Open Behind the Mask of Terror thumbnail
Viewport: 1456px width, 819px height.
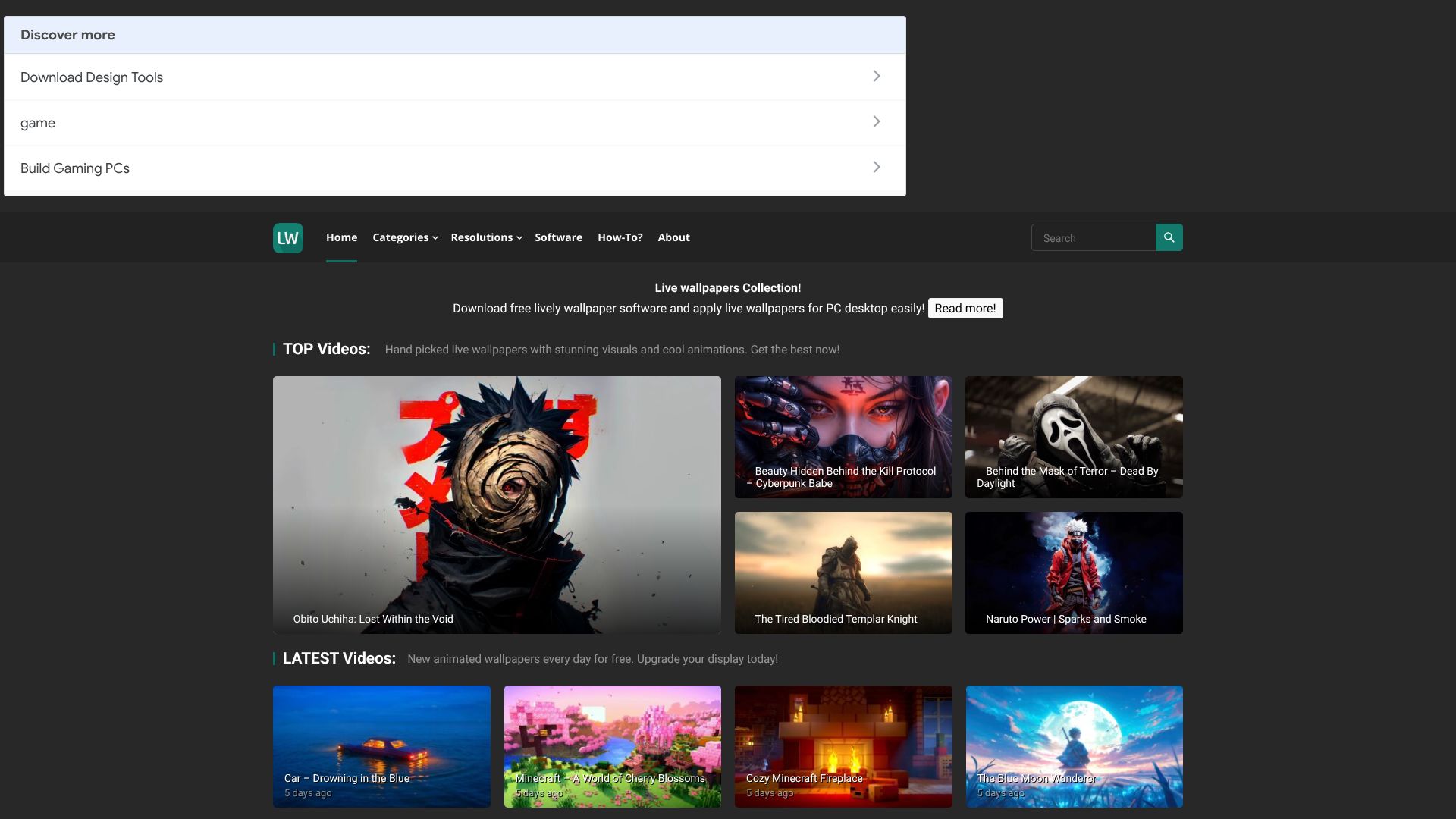pos(1074,437)
